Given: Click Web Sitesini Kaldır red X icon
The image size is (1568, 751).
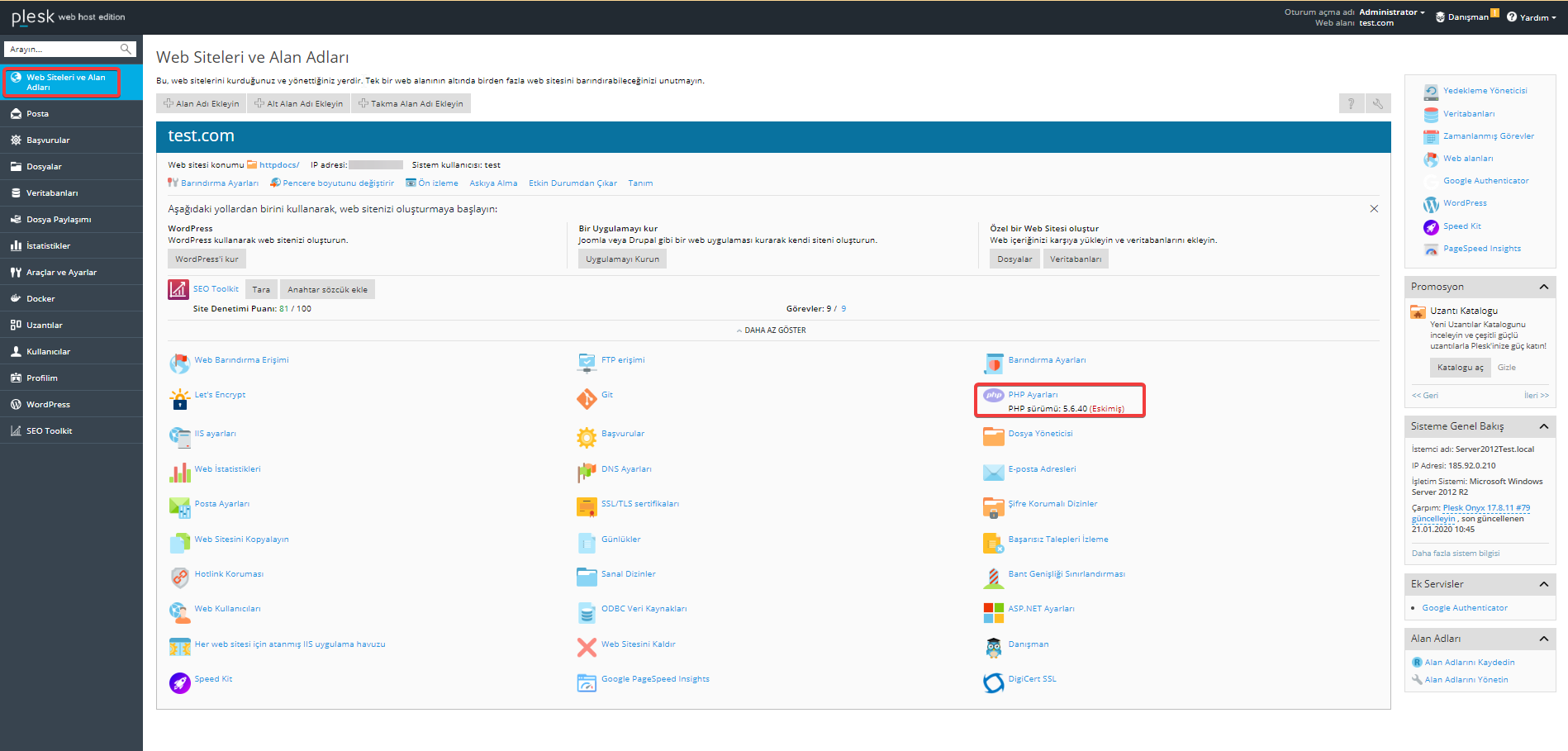Looking at the screenshot, I should pos(587,648).
